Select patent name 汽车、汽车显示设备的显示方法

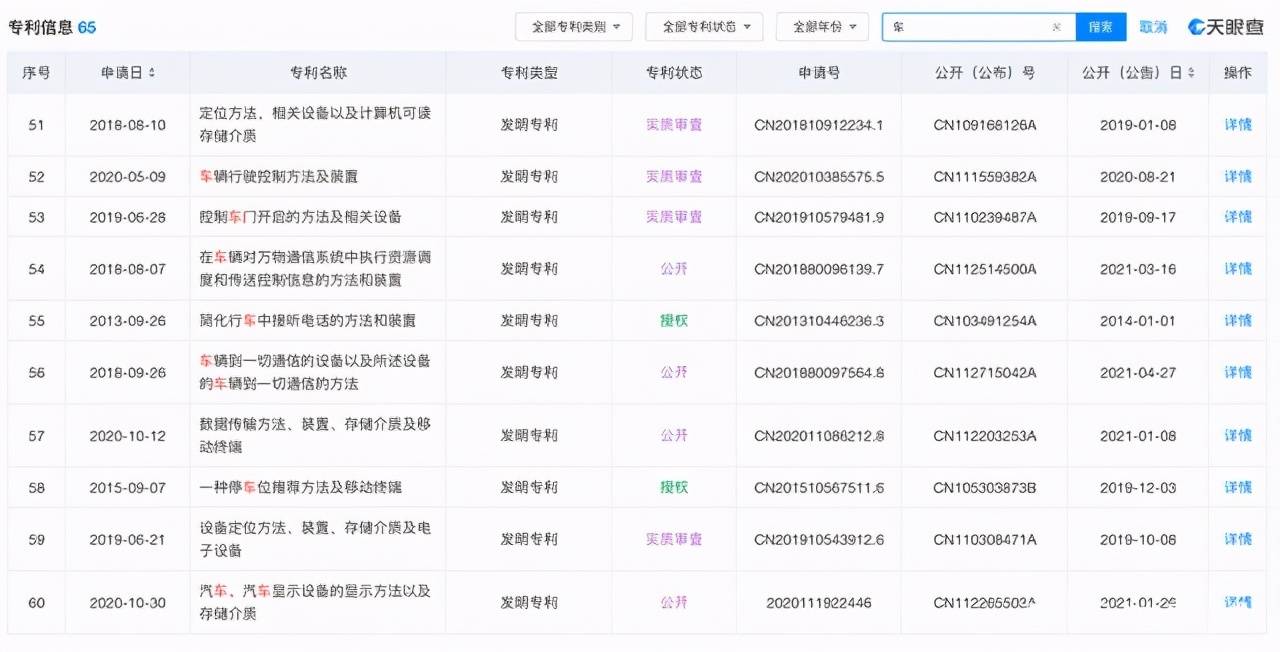coord(315,602)
